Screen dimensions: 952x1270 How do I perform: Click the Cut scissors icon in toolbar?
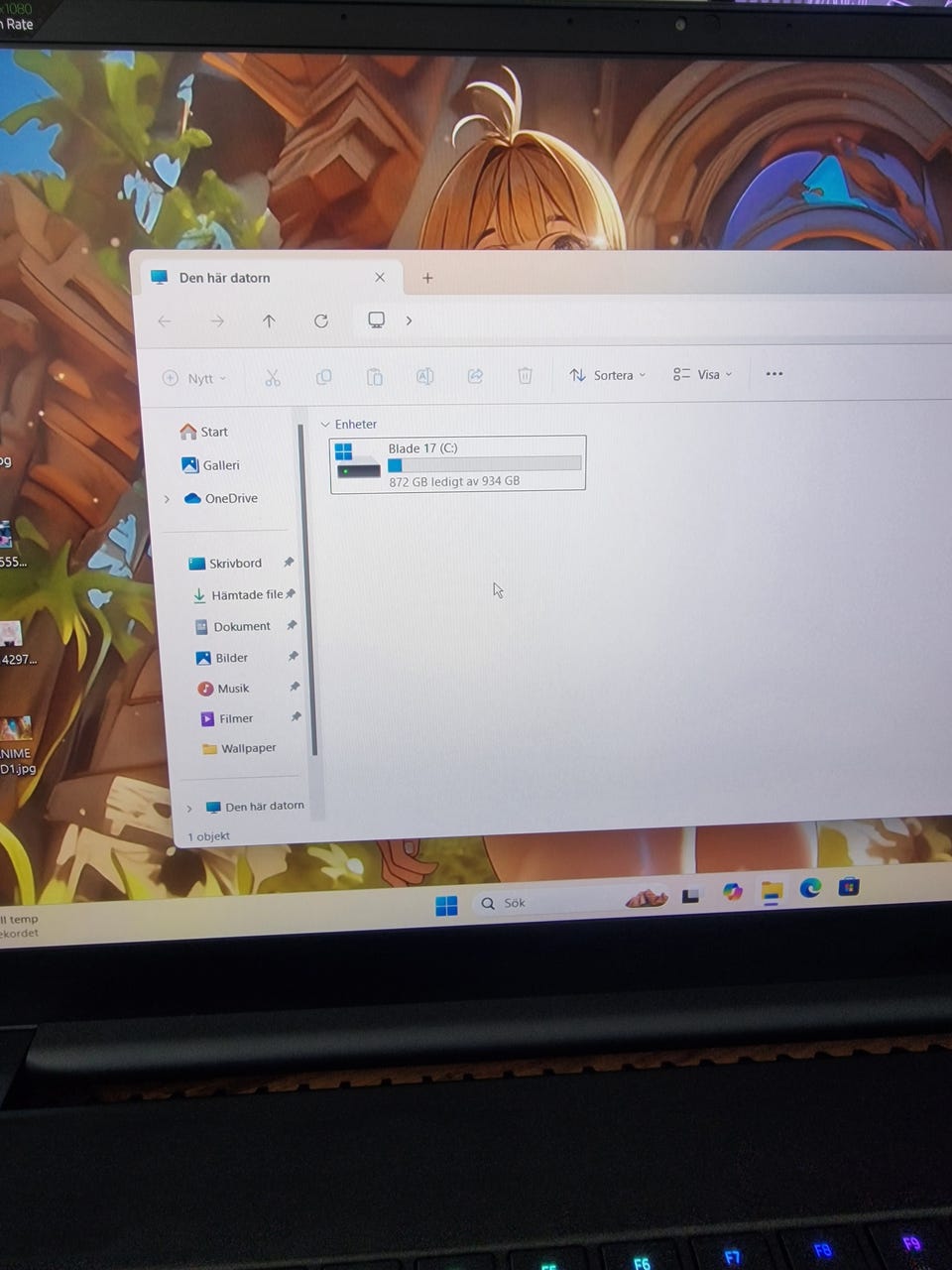click(273, 377)
